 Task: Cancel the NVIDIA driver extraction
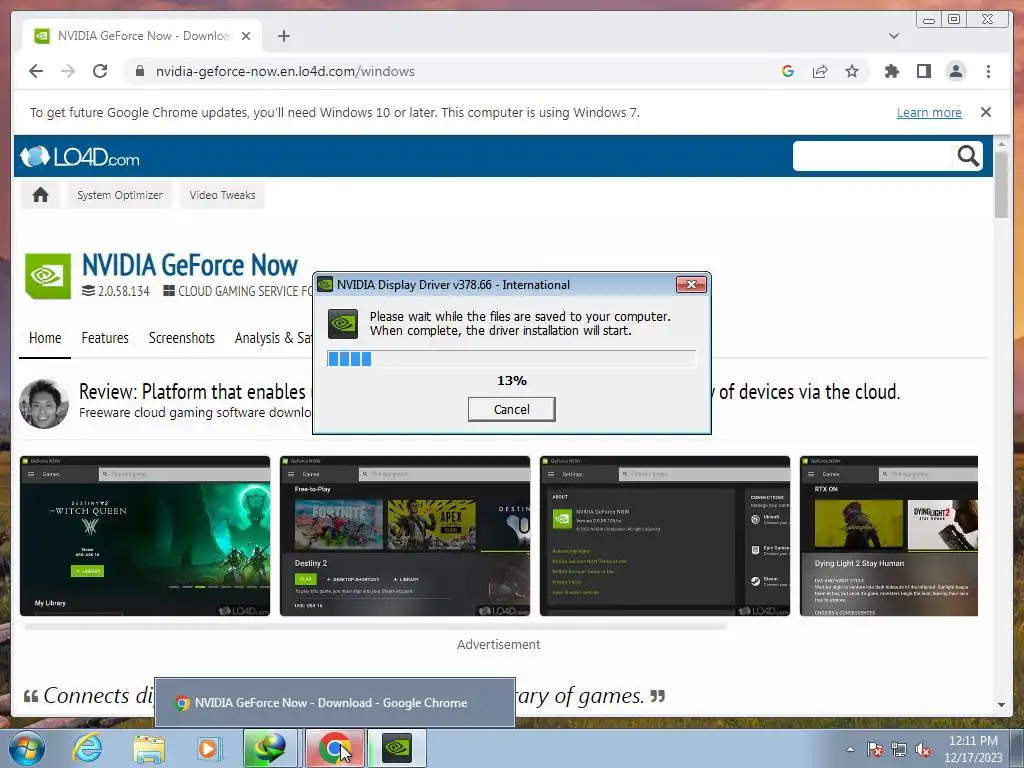pyautogui.click(x=511, y=409)
